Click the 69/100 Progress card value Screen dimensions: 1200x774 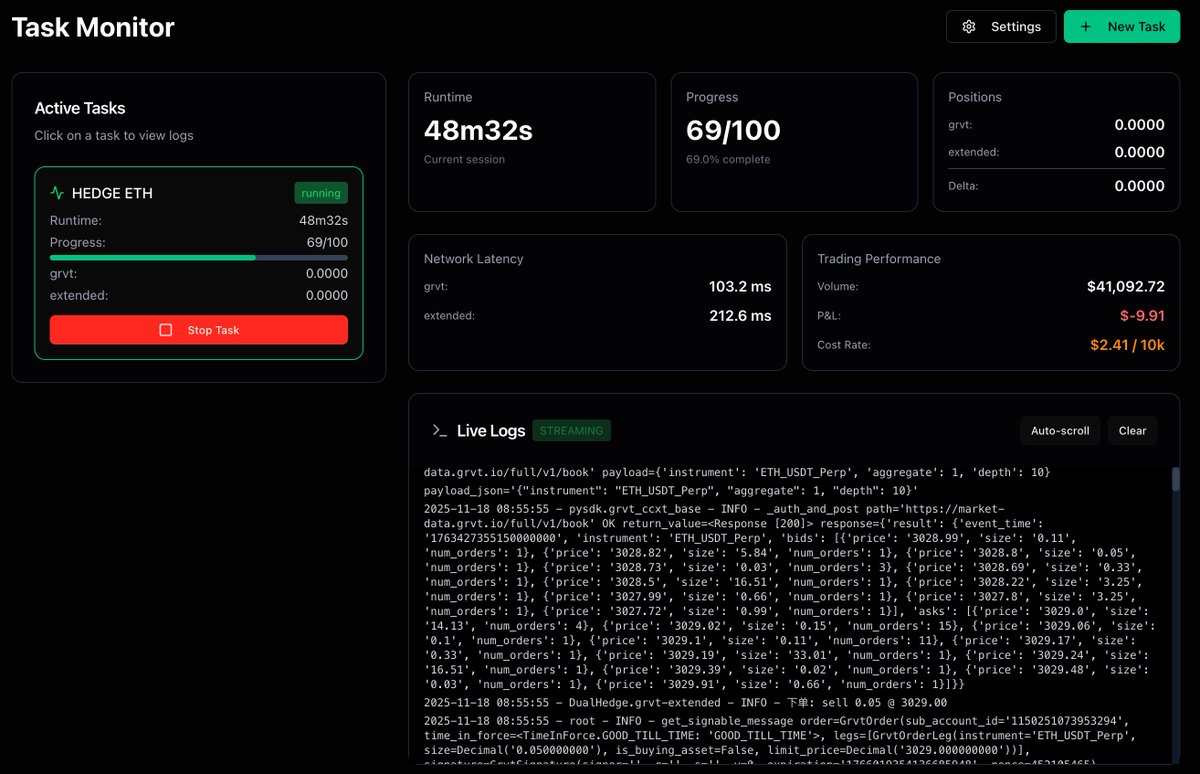pyautogui.click(x=733, y=131)
